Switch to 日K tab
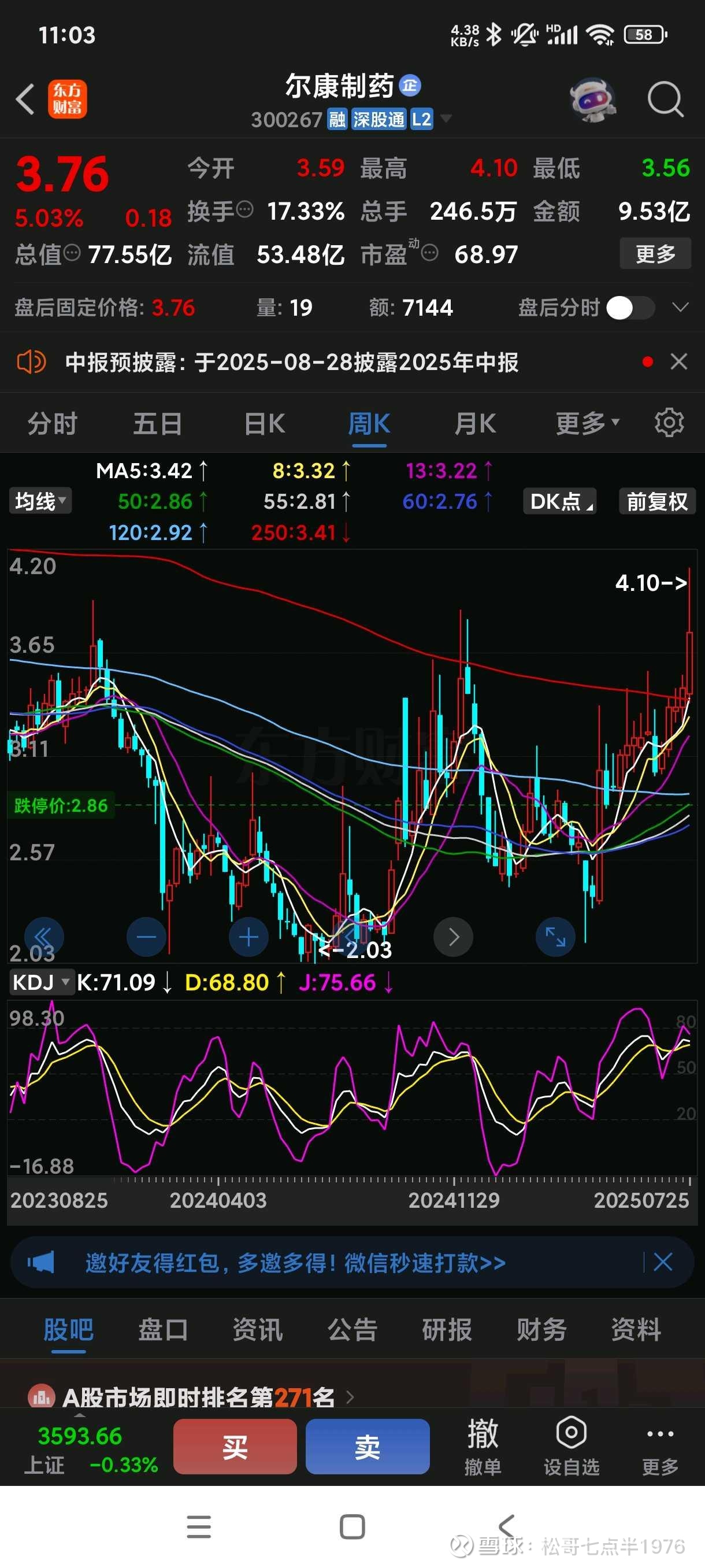705x1568 pixels. tap(265, 423)
